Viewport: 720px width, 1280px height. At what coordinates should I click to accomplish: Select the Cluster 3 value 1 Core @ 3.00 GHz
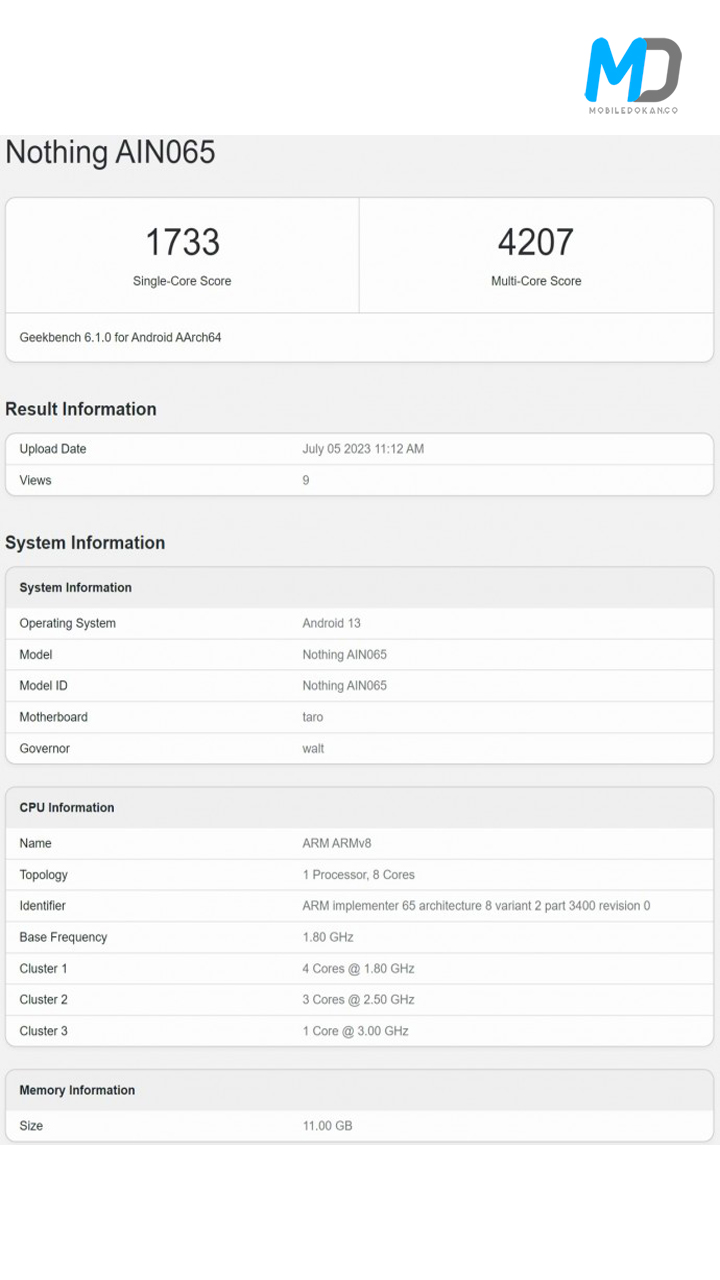click(355, 1031)
